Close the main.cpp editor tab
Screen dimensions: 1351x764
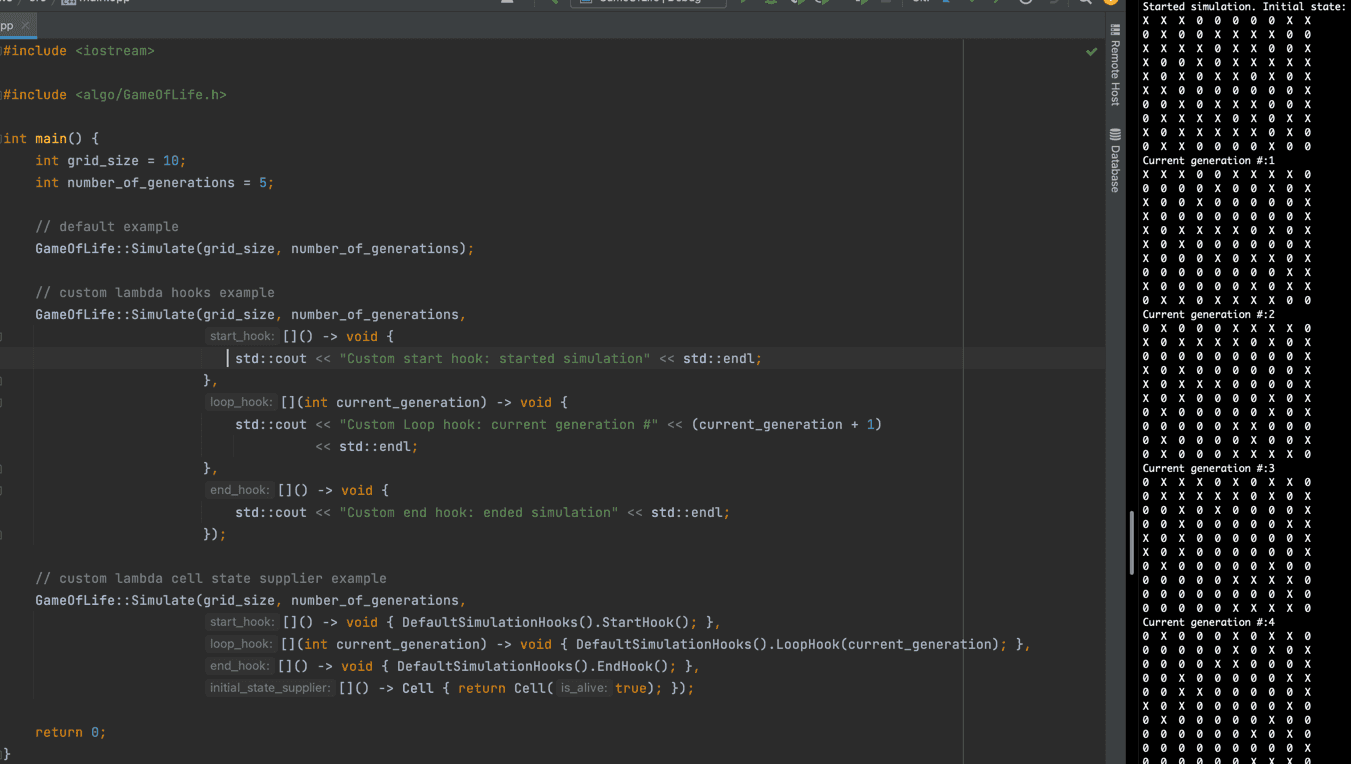[x=26, y=25]
